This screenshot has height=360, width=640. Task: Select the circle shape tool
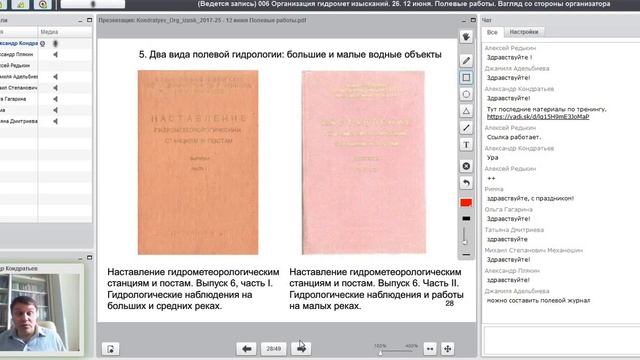(x=466, y=94)
